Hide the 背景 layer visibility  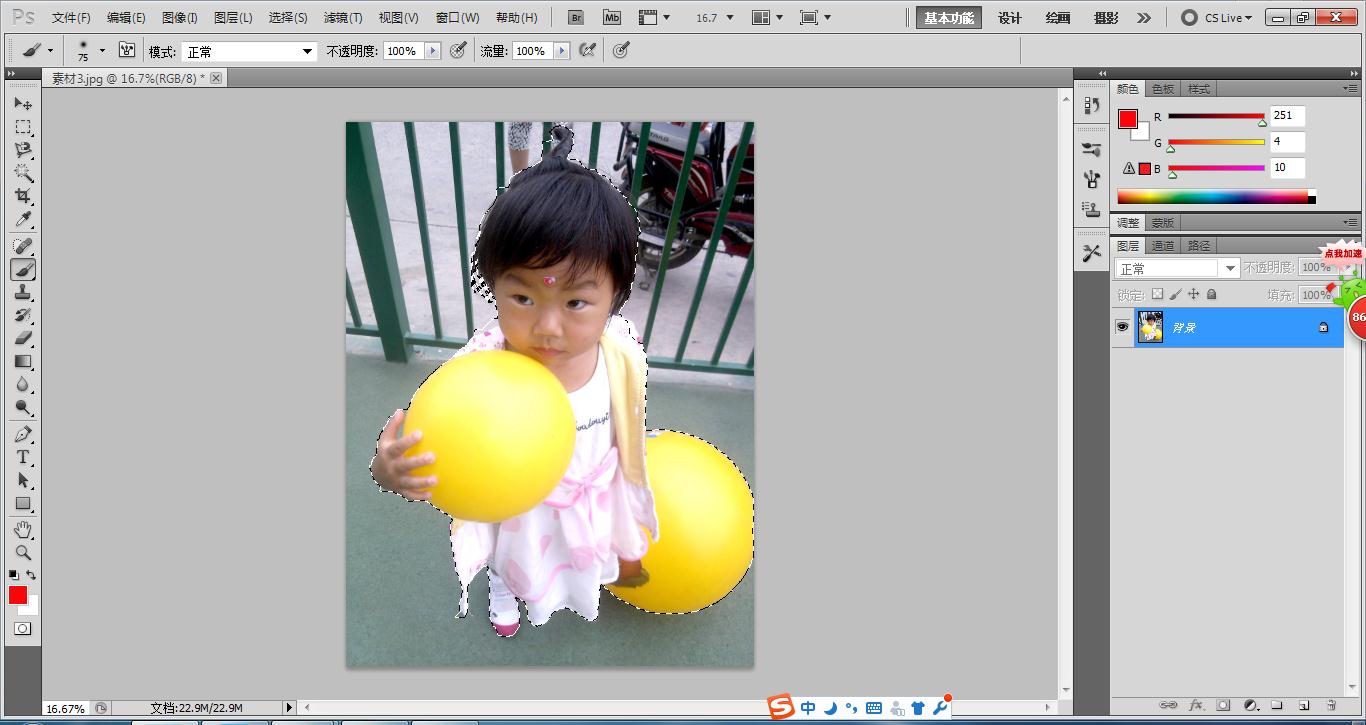pos(1123,326)
